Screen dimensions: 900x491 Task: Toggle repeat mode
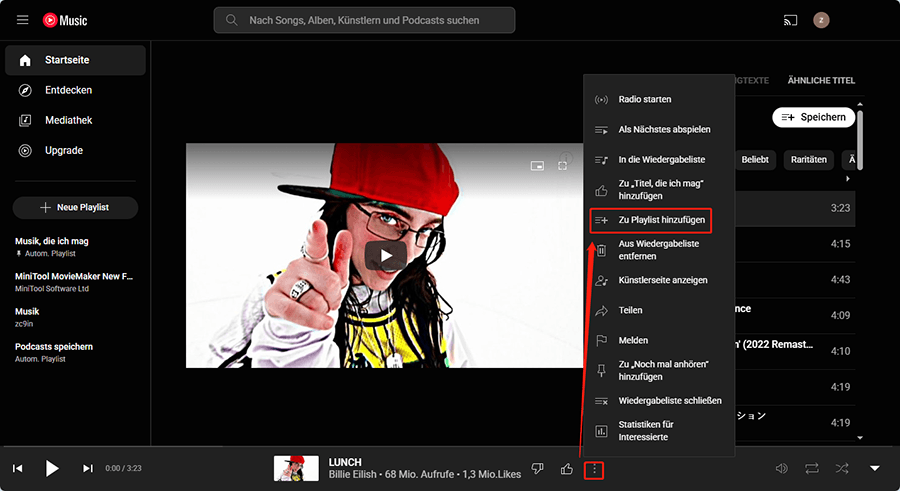pos(812,469)
